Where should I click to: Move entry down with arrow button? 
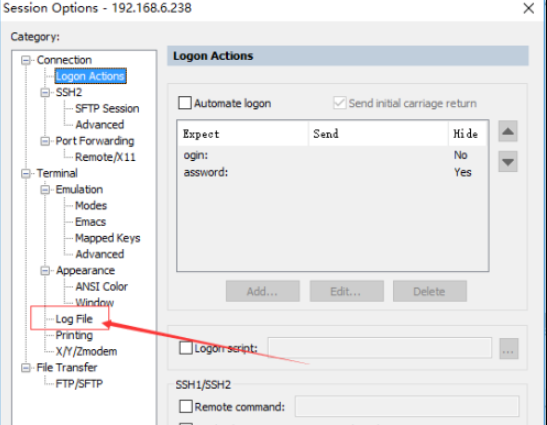508,162
